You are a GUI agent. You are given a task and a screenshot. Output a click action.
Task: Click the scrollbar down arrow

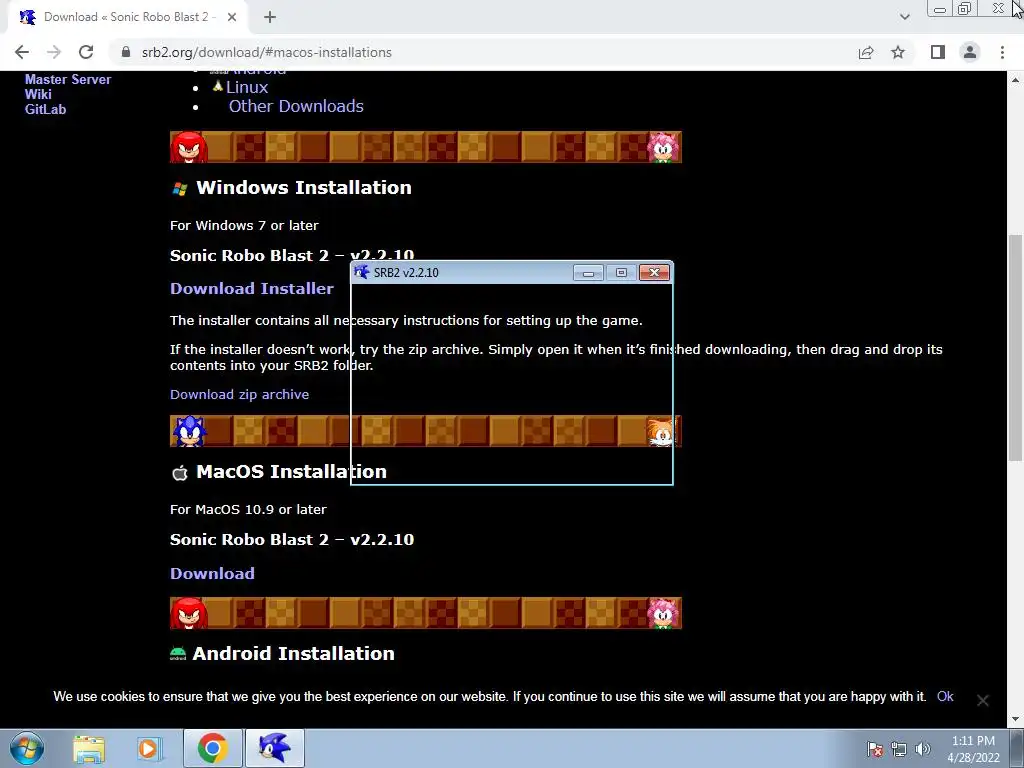tap(1015, 719)
